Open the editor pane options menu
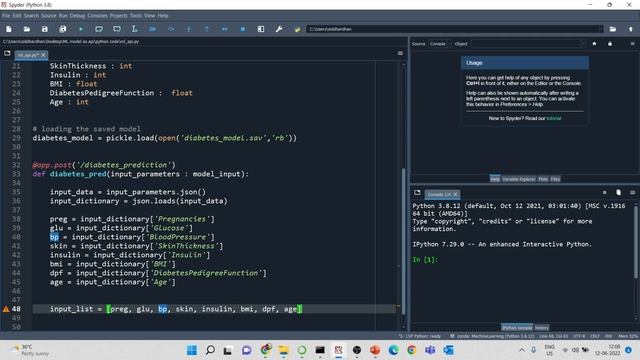640x360 pixels. point(400,53)
